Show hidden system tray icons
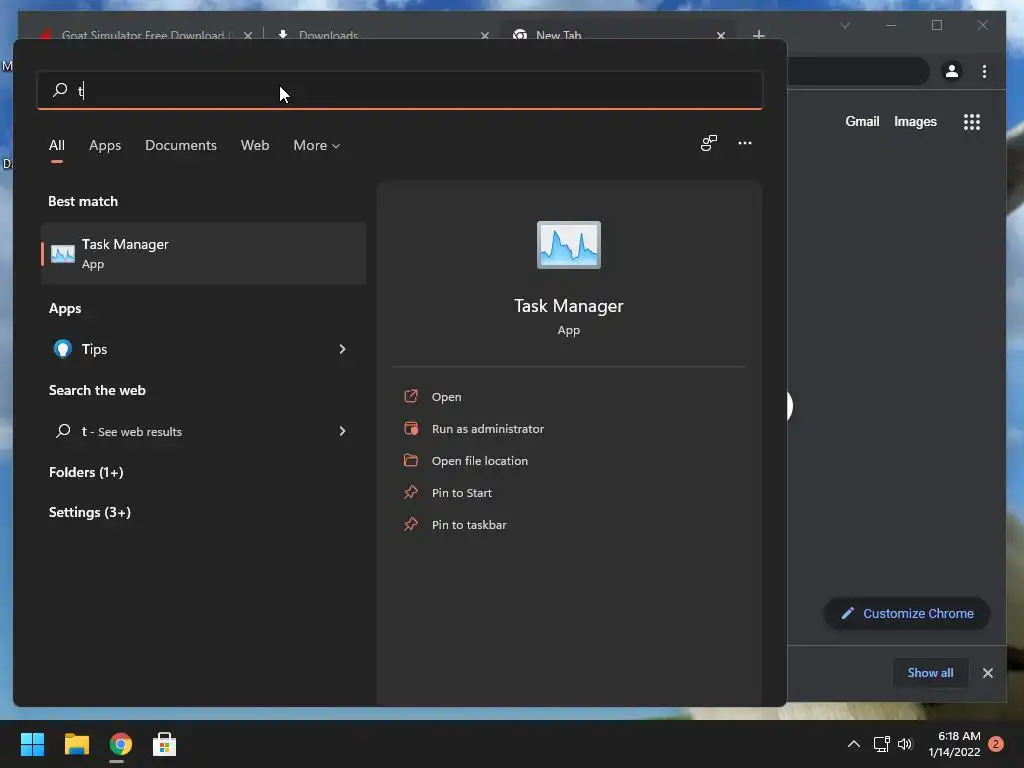This screenshot has width=1024, height=768. tap(854, 744)
